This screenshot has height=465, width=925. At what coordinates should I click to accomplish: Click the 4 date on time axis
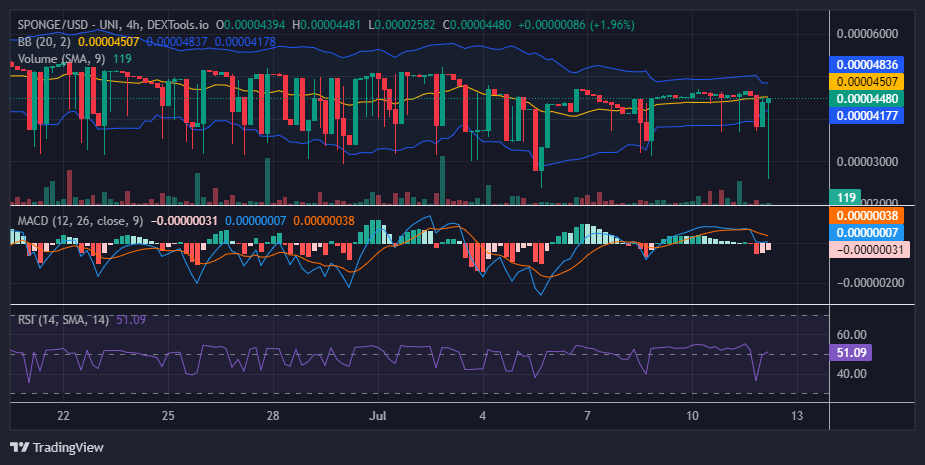click(x=483, y=415)
